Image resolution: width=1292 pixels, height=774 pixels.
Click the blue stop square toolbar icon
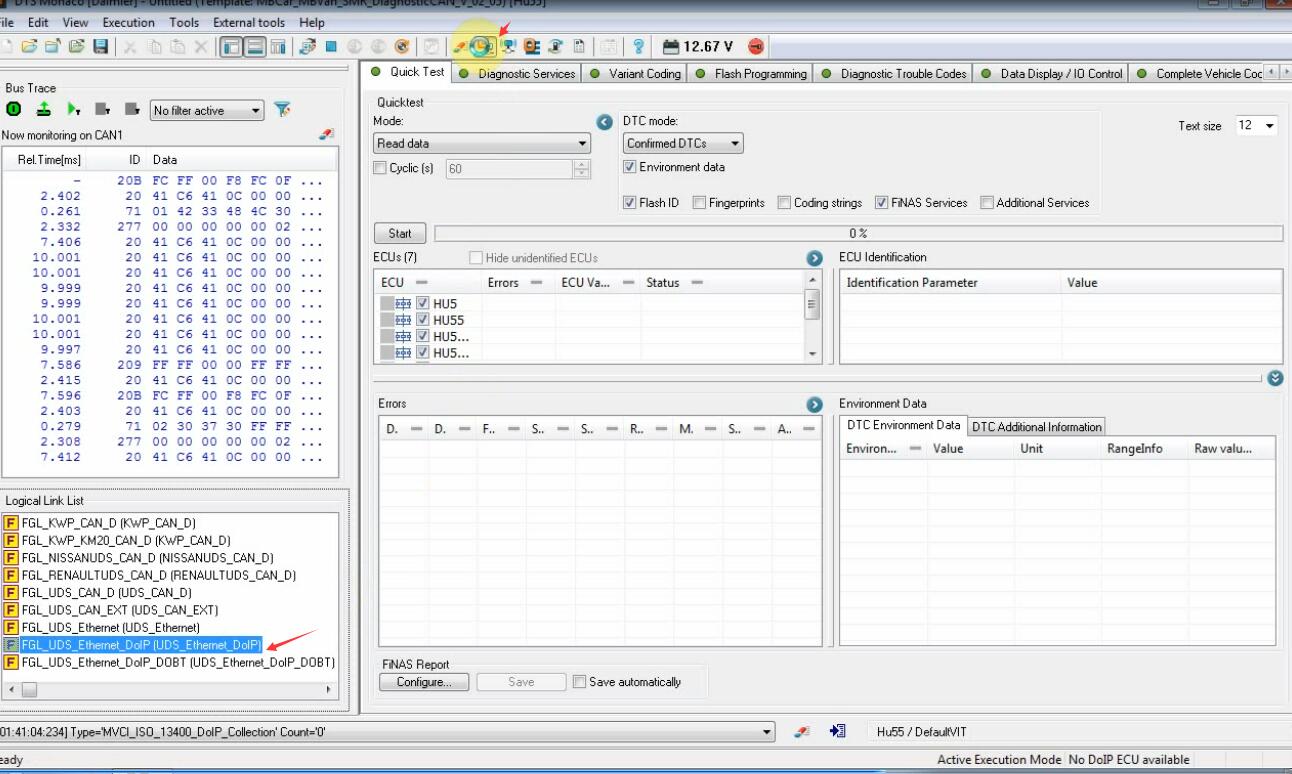[x=331, y=47]
